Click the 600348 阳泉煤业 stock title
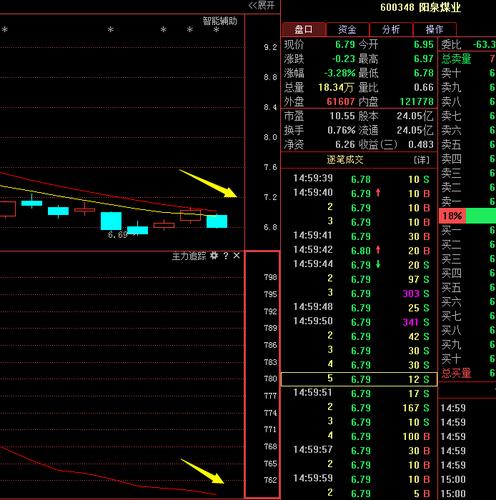Image resolution: width=496 pixels, height=500 pixels. click(420, 7)
